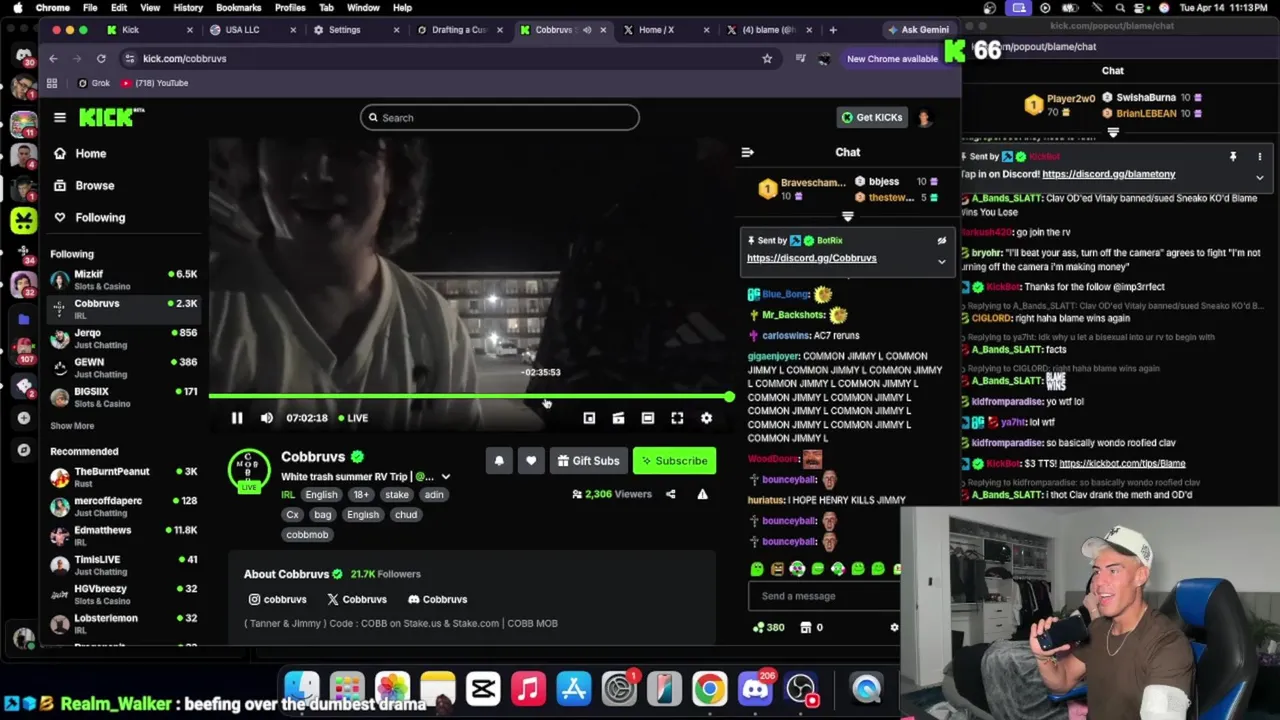Open the Bookmarks menu in menu bar
The width and height of the screenshot is (1280, 720).
pyautogui.click(x=238, y=8)
